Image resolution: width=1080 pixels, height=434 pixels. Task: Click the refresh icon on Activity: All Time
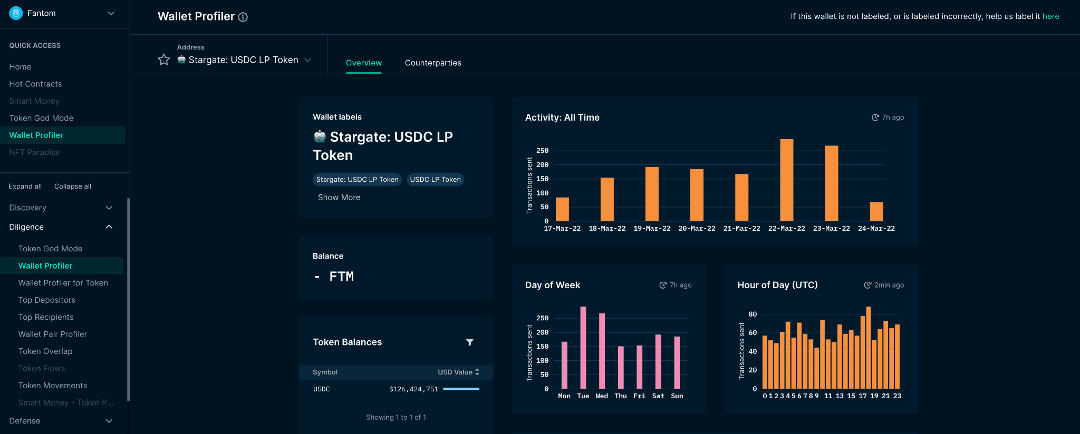click(x=875, y=118)
